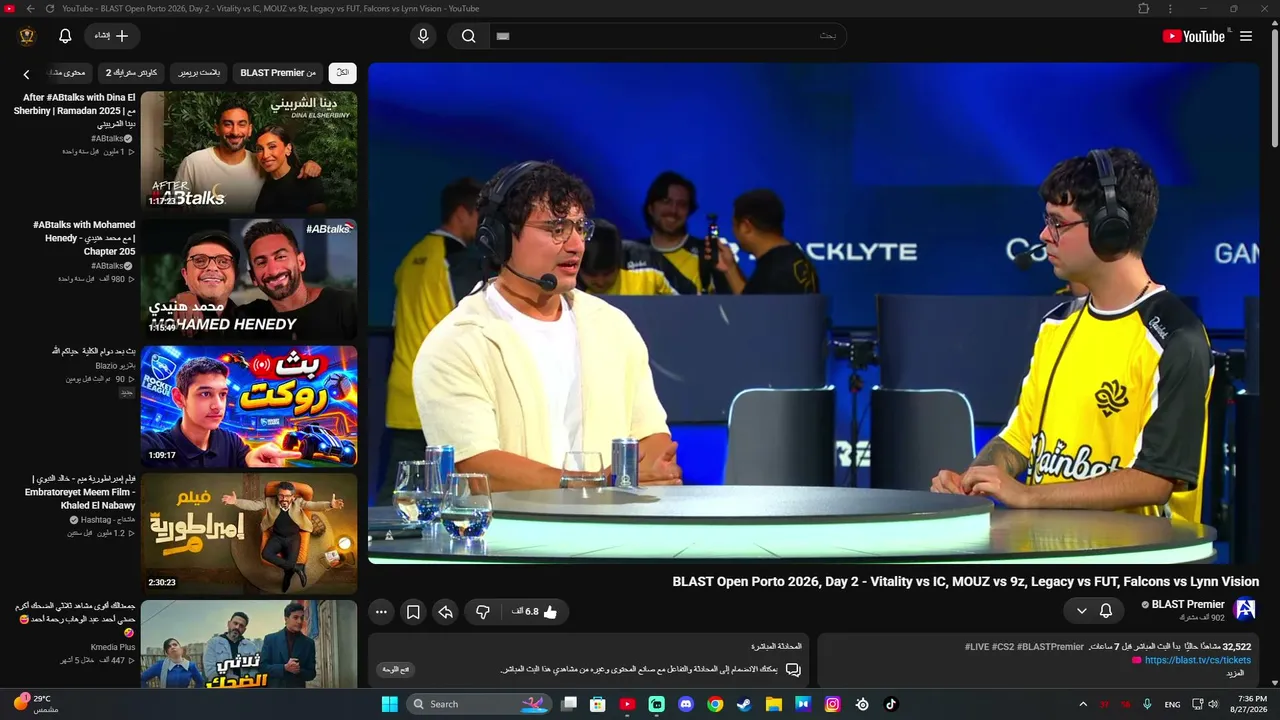Image resolution: width=1280 pixels, height=720 pixels.
Task: Click the page vertical scrollbar
Action: [1274, 90]
